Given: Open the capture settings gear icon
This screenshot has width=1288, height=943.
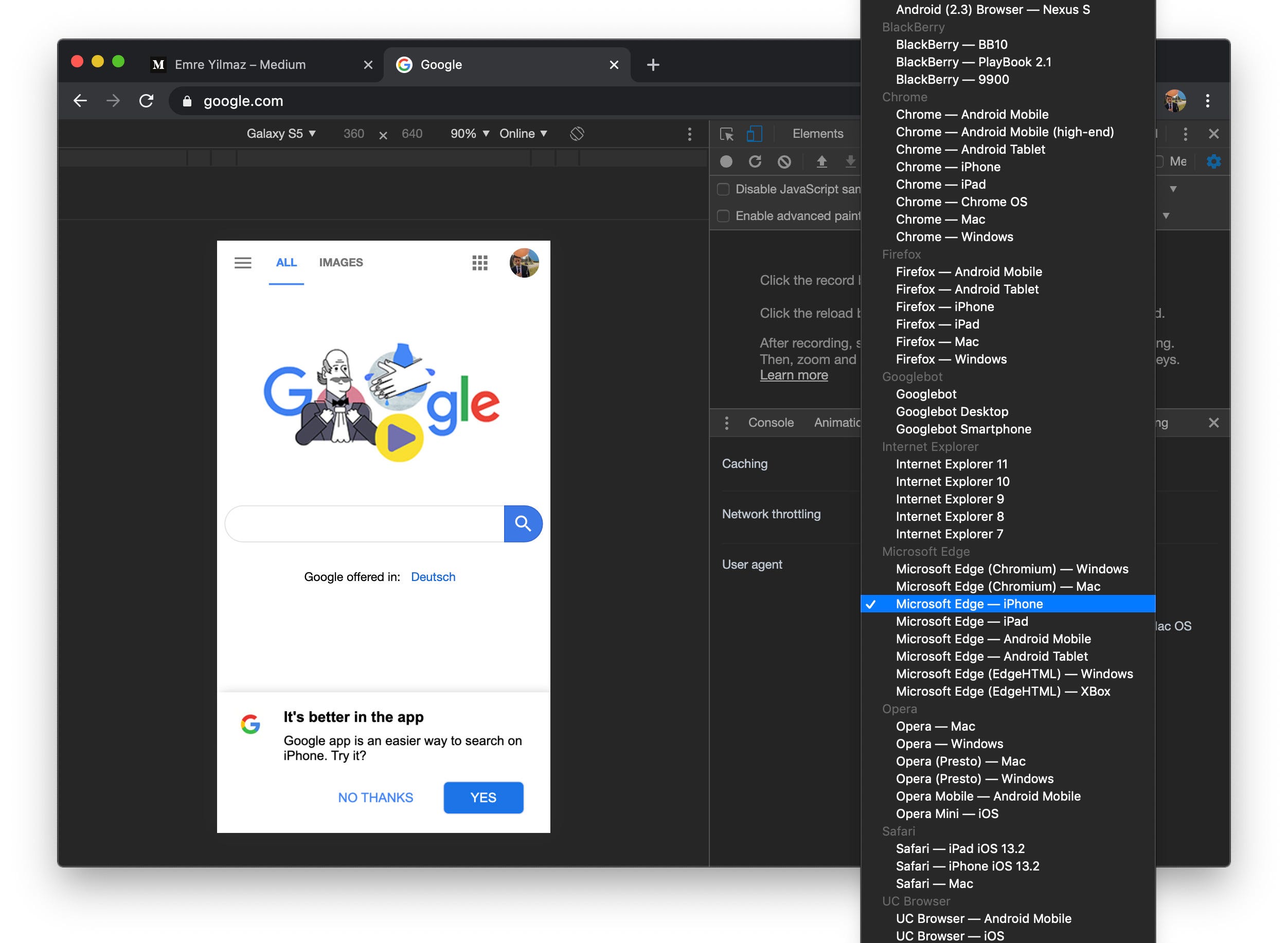Looking at the screenshot, I should coord(1213,161).
